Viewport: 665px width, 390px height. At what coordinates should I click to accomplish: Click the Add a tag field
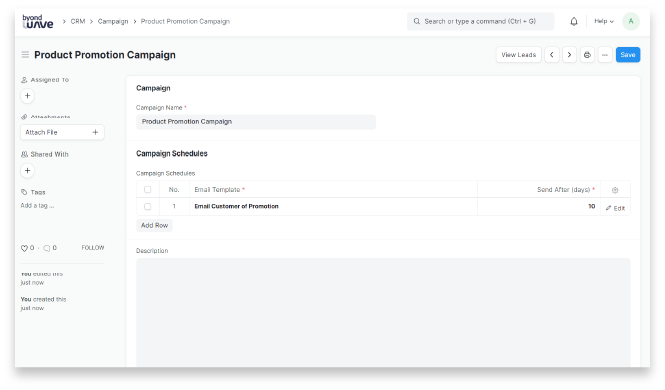click(x=37, y=206)
